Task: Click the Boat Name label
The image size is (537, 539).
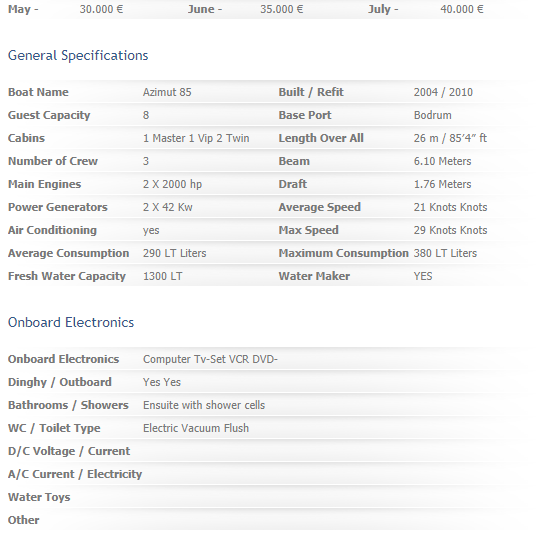Action: click(38, 92)
